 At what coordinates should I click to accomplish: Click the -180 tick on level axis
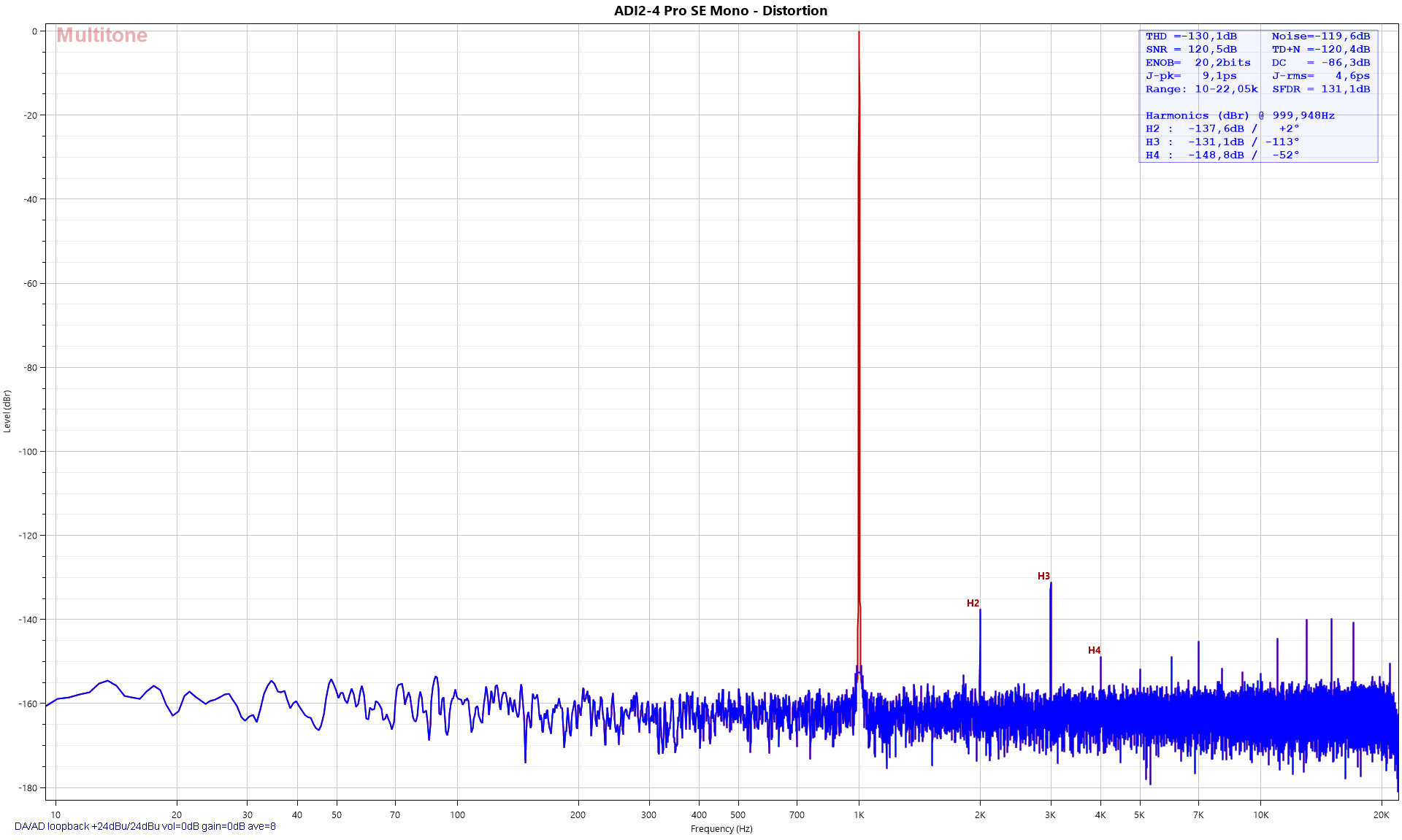pyautogui.click(x=28, y=788)
